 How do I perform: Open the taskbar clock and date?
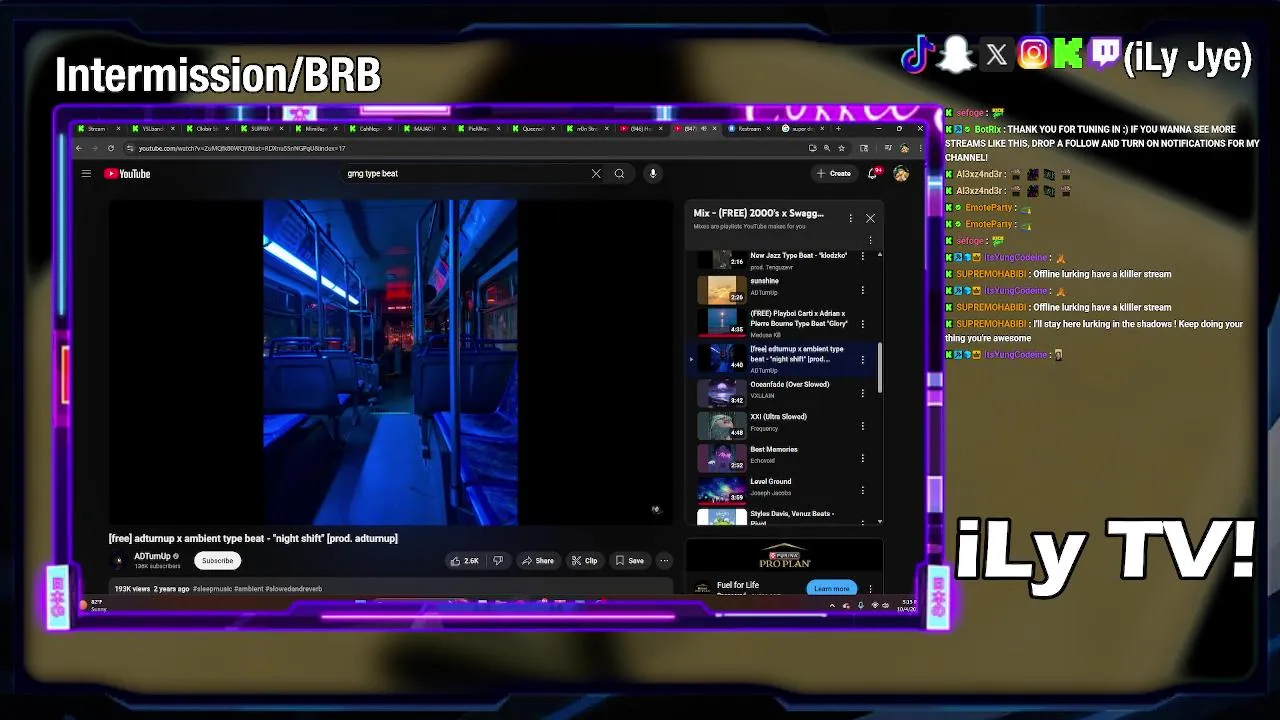pos(907,605)
